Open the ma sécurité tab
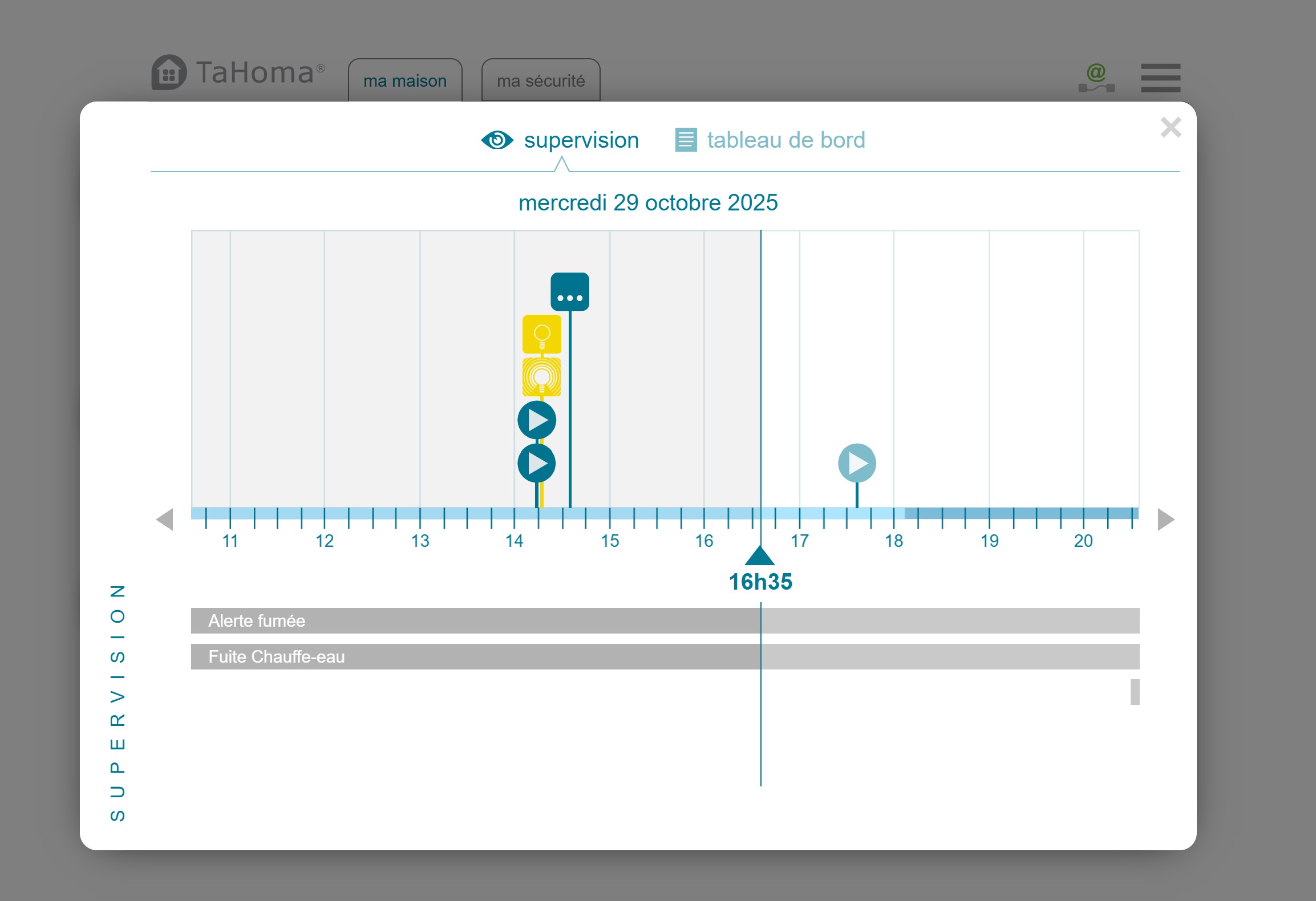Image resolution: width=1316 pixels, height=901 pixels. click(x=541, y=81)
